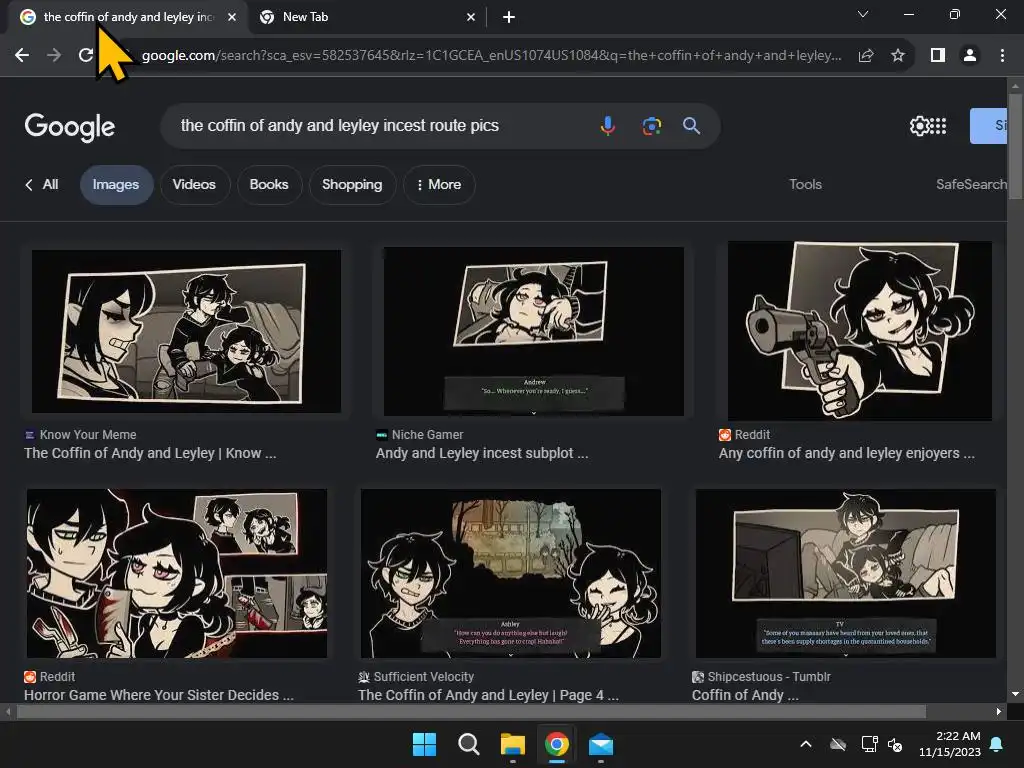Open the 'Coffin of Andy ...' Tumblr link
Image resolution: width=1024 pixels, height=768 pixels.
[745, 695]
